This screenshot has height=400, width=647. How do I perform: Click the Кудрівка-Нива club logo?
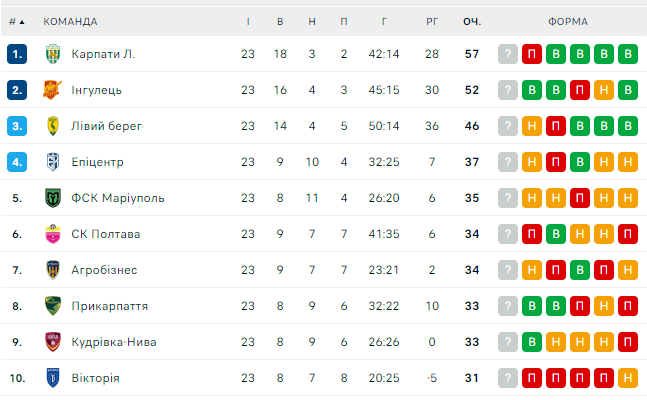pos(53,342)
